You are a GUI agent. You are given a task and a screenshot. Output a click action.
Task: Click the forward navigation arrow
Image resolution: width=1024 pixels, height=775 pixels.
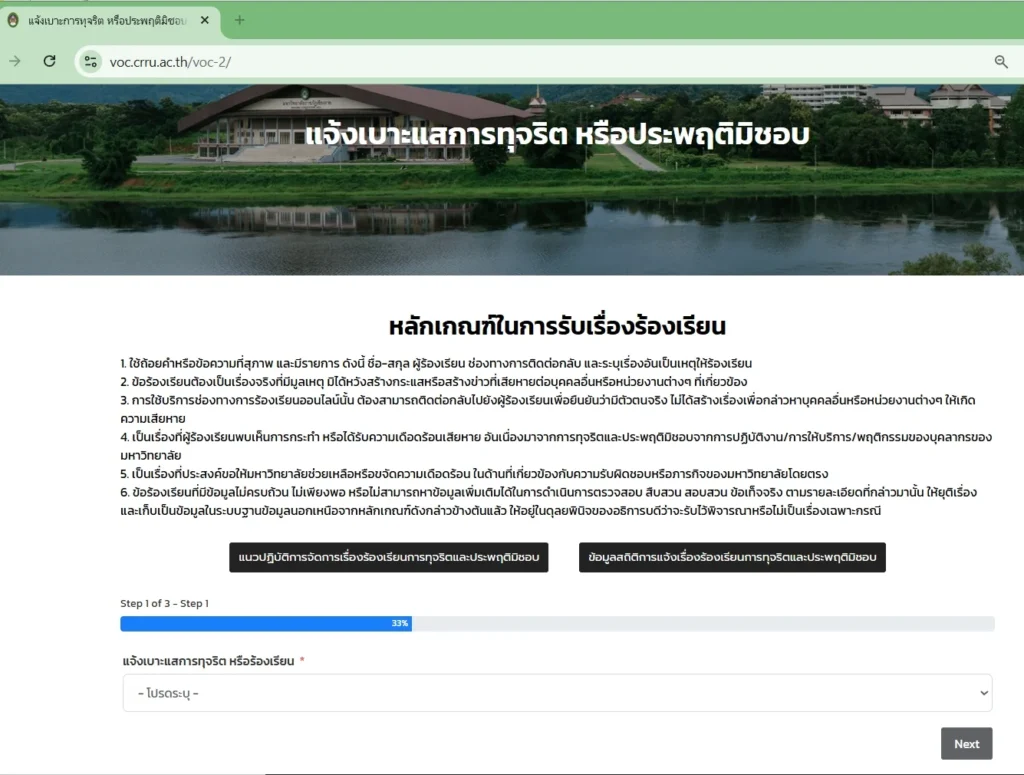[x=14, y=61]
